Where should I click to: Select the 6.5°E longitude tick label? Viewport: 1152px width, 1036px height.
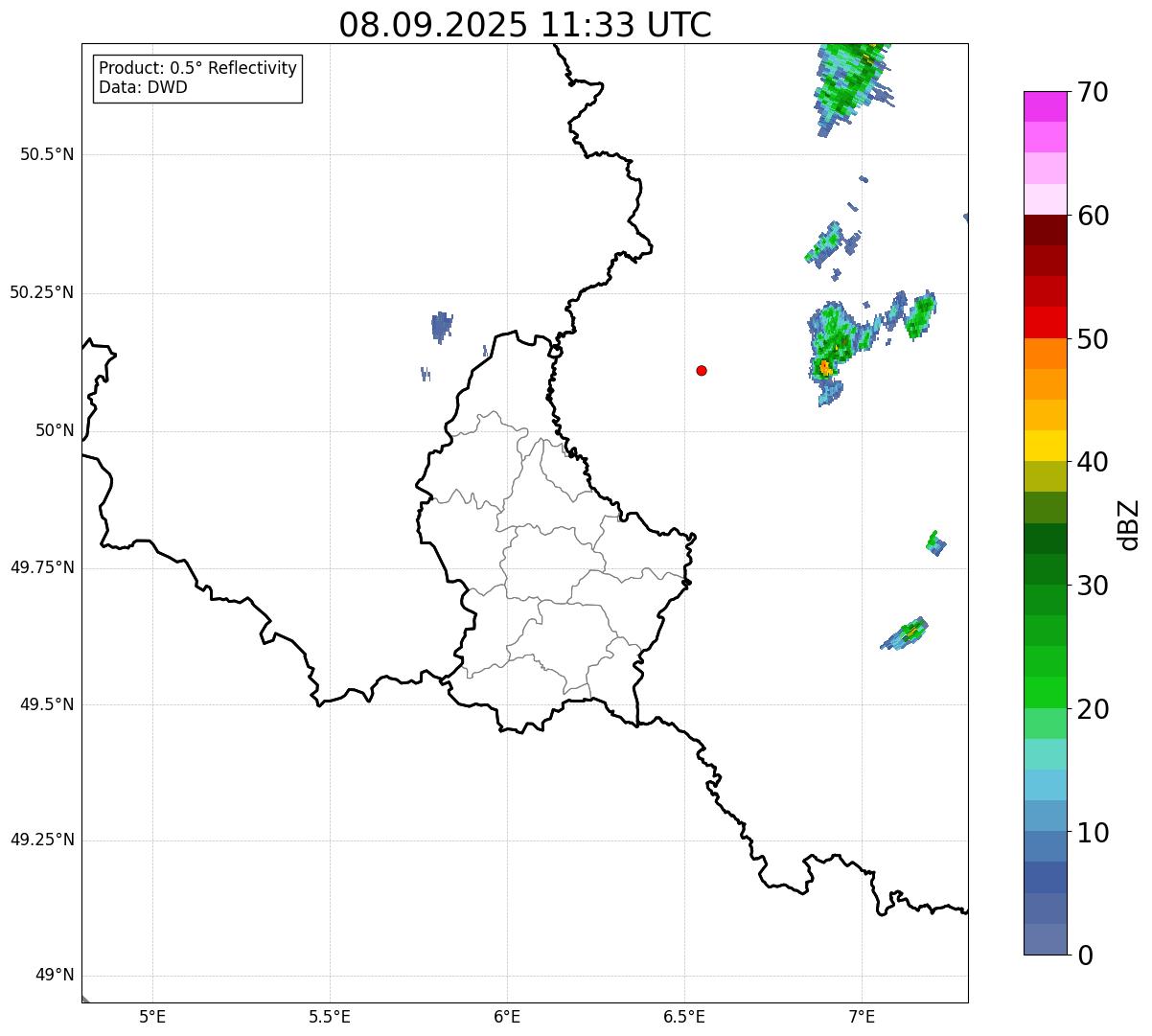[684, 1016]
